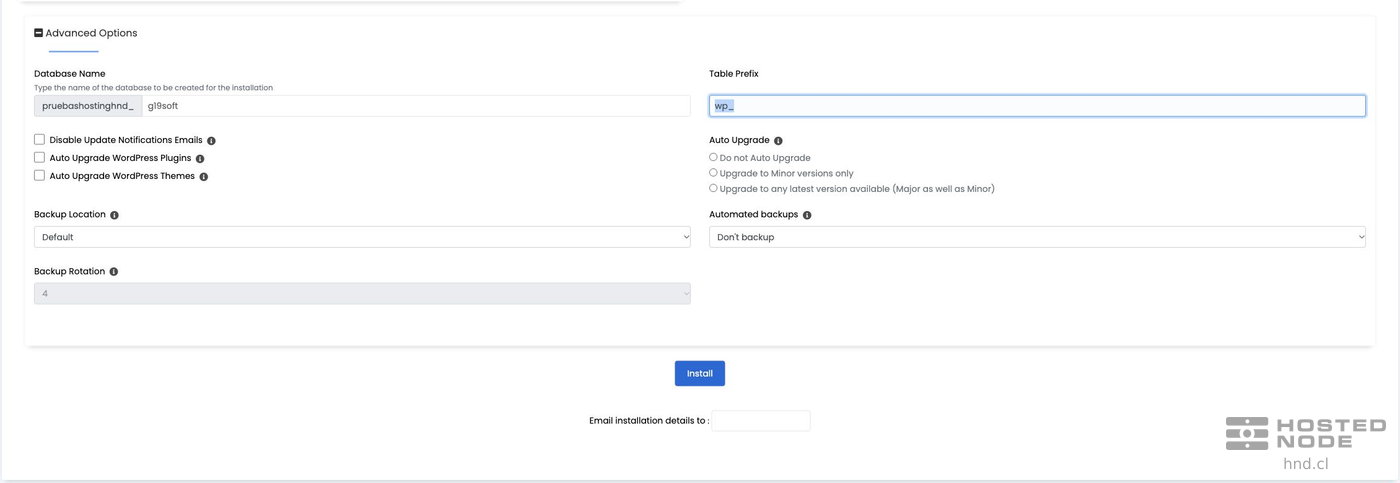The image size is (1400, 483).
Task: Enable Disable Update Notifications Emails checkbox
Action: pos(40,140)
